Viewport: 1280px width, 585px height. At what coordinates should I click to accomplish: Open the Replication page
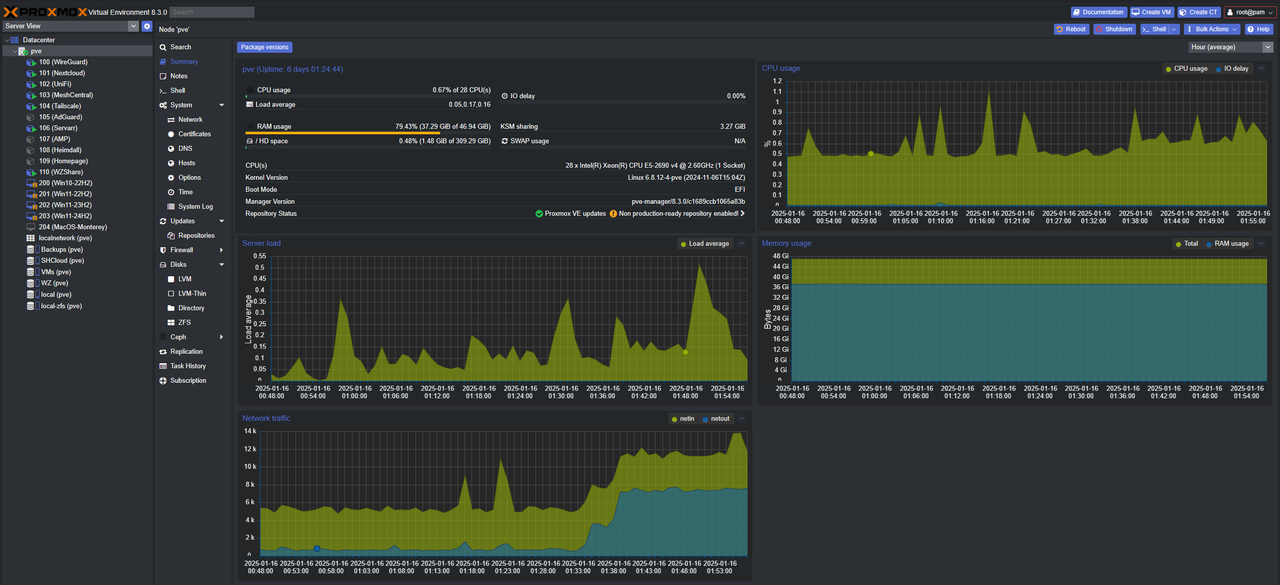(181, 351)
